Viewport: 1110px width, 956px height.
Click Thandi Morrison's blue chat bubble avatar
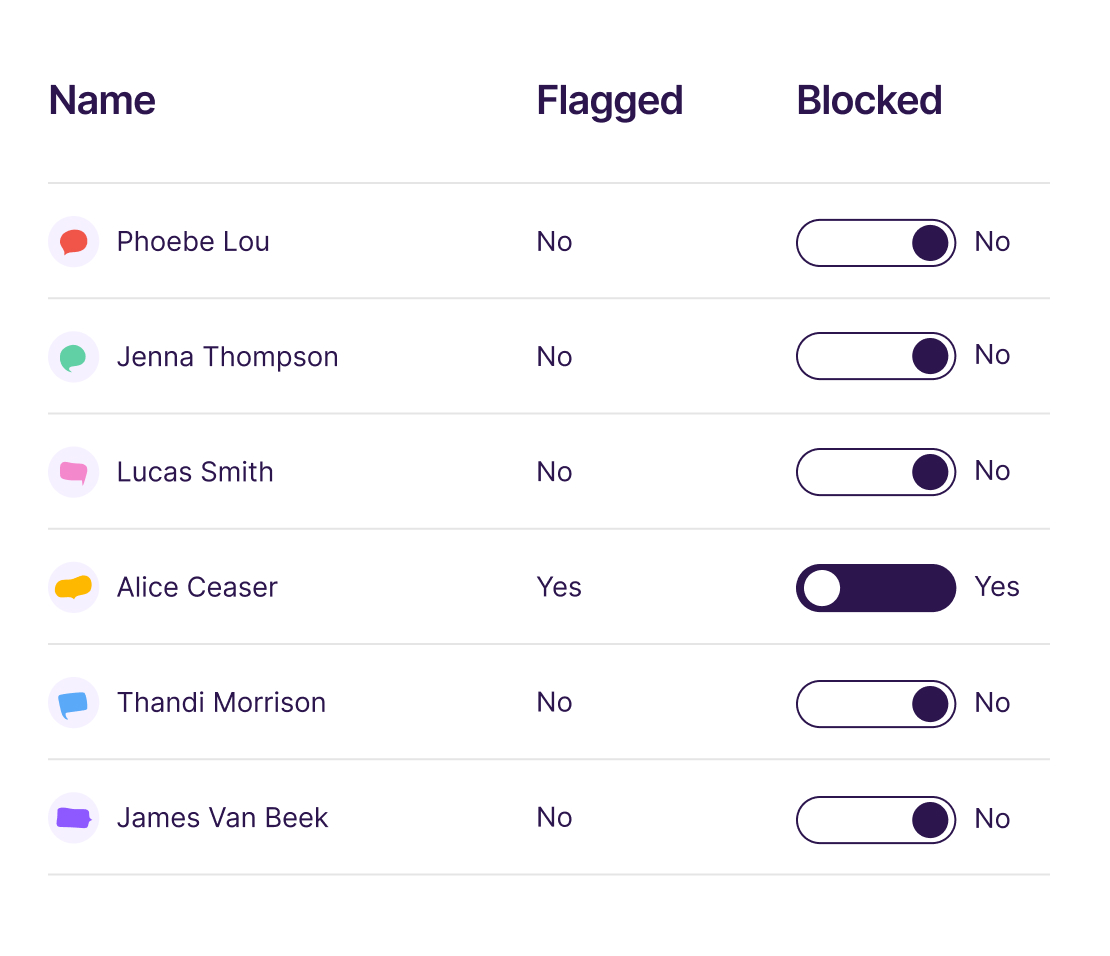74,702
